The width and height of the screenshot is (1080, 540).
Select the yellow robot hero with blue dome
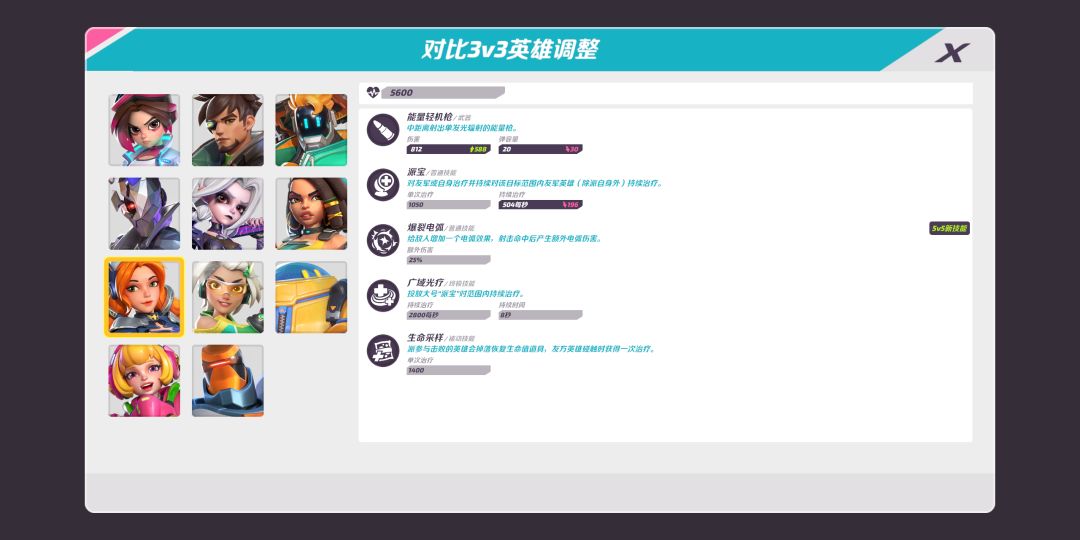311,297
